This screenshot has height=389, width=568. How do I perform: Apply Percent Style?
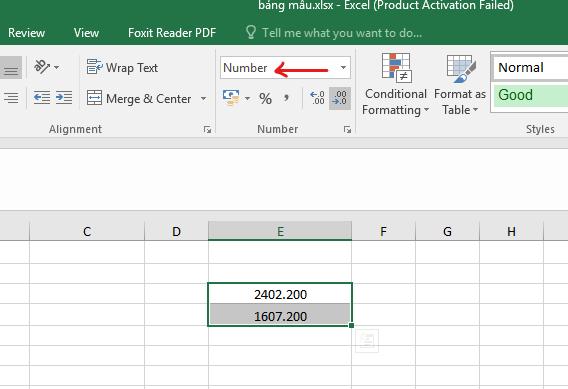click(265, 98)
